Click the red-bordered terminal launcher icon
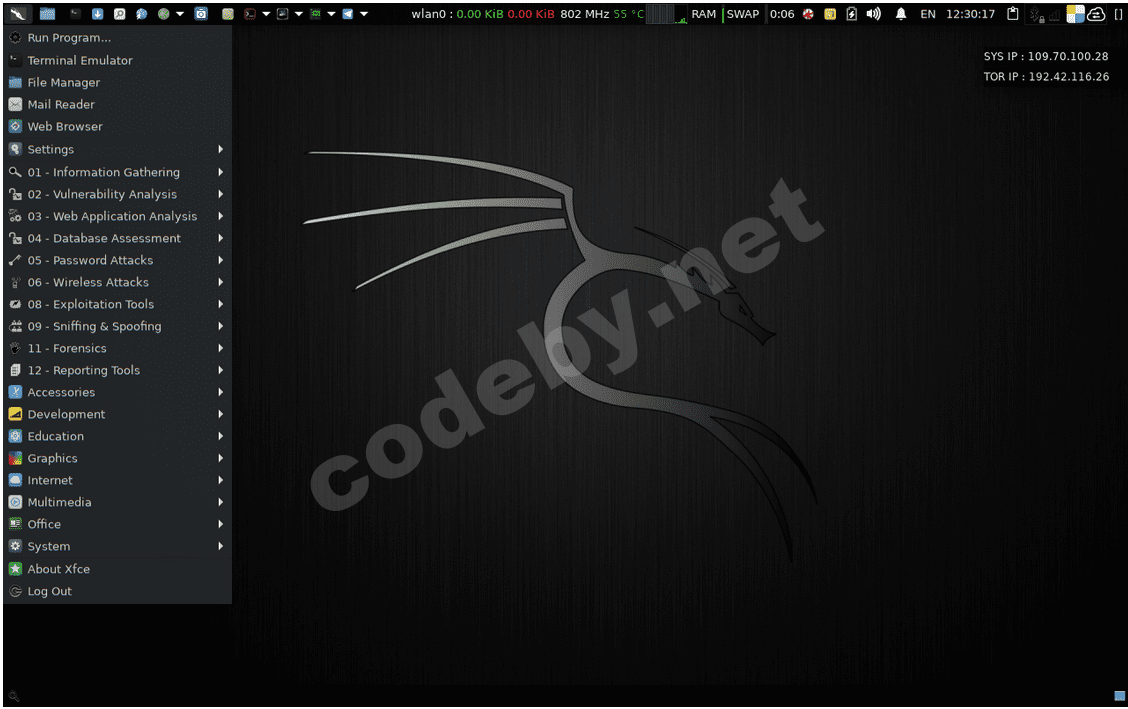 click(250, 14)
